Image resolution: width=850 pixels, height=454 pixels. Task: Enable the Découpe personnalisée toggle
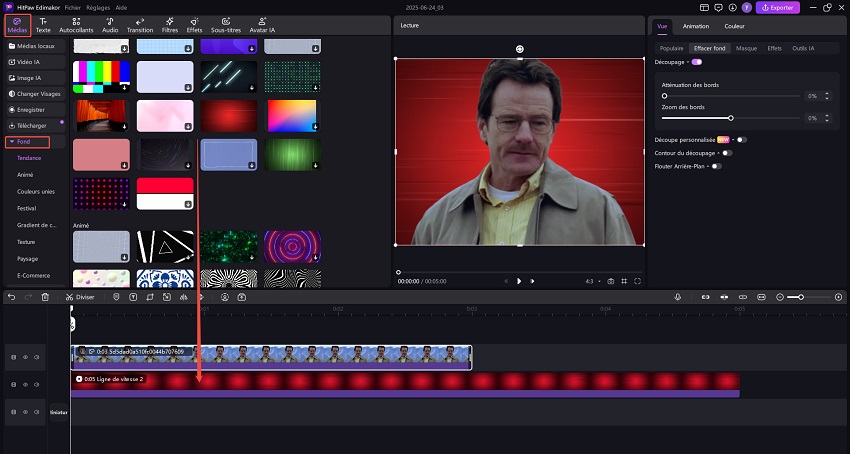pyautogui.click(x=742, y=139)
